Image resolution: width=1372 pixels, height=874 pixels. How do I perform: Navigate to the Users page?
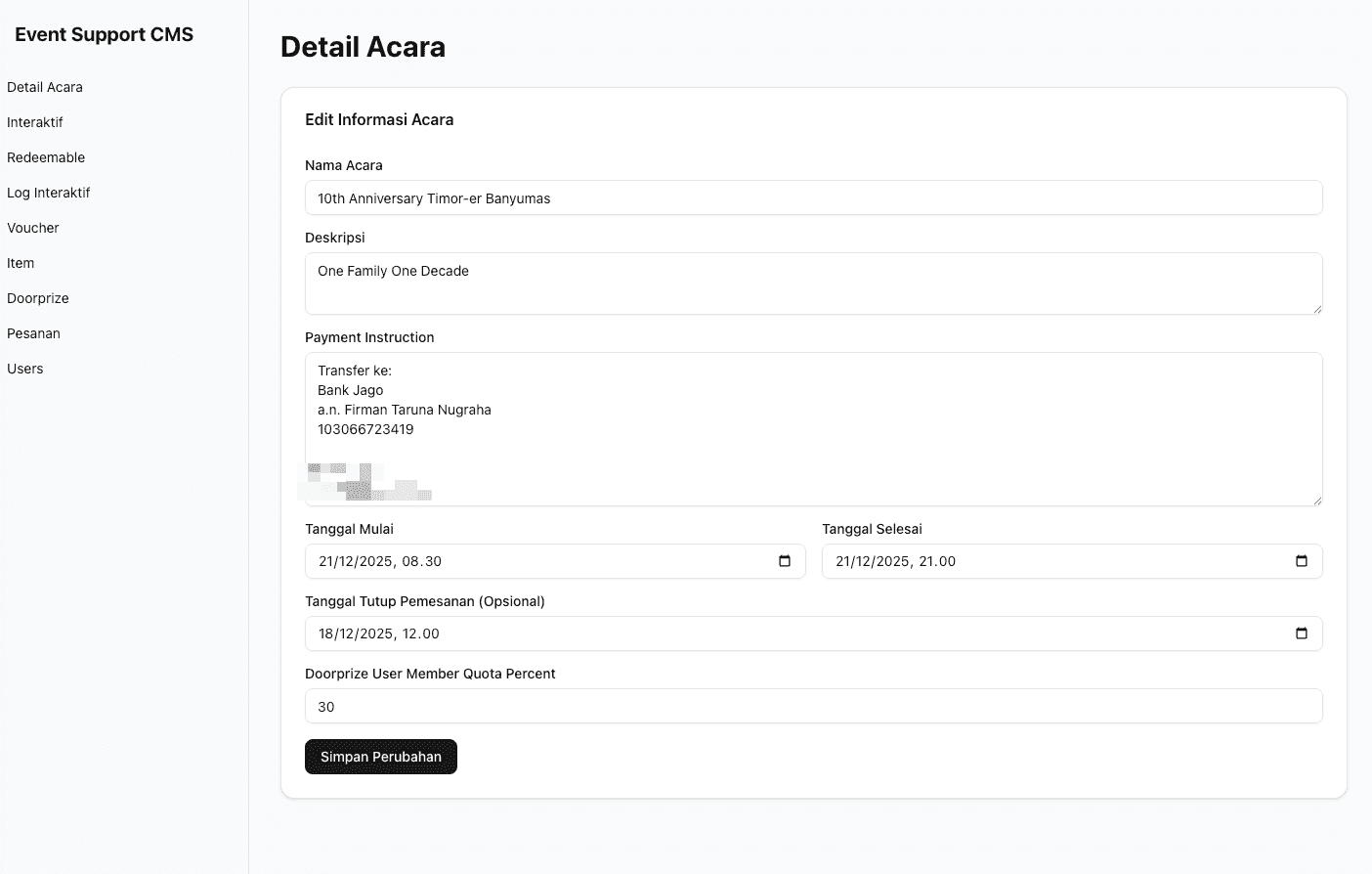pyautogui.click(x=25, y=369)
